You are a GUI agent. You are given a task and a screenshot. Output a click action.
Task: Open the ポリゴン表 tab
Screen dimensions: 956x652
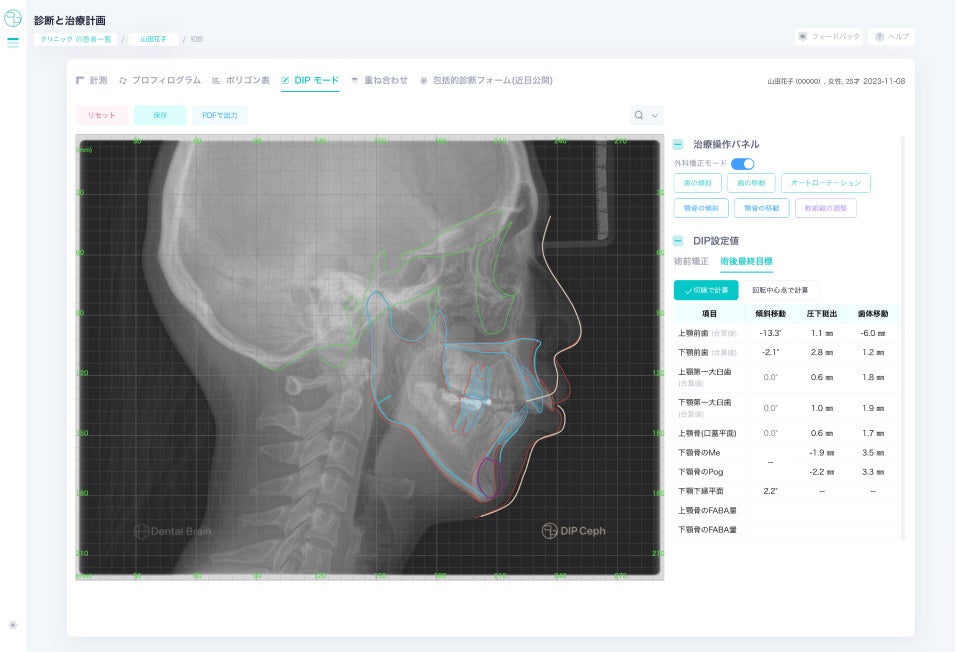241,81
